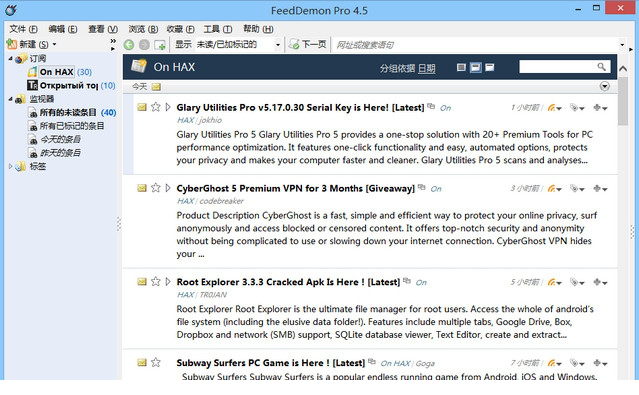Mark today's group read envelope icon
This screenshot has width=639, height=395.
coord(156,87)
